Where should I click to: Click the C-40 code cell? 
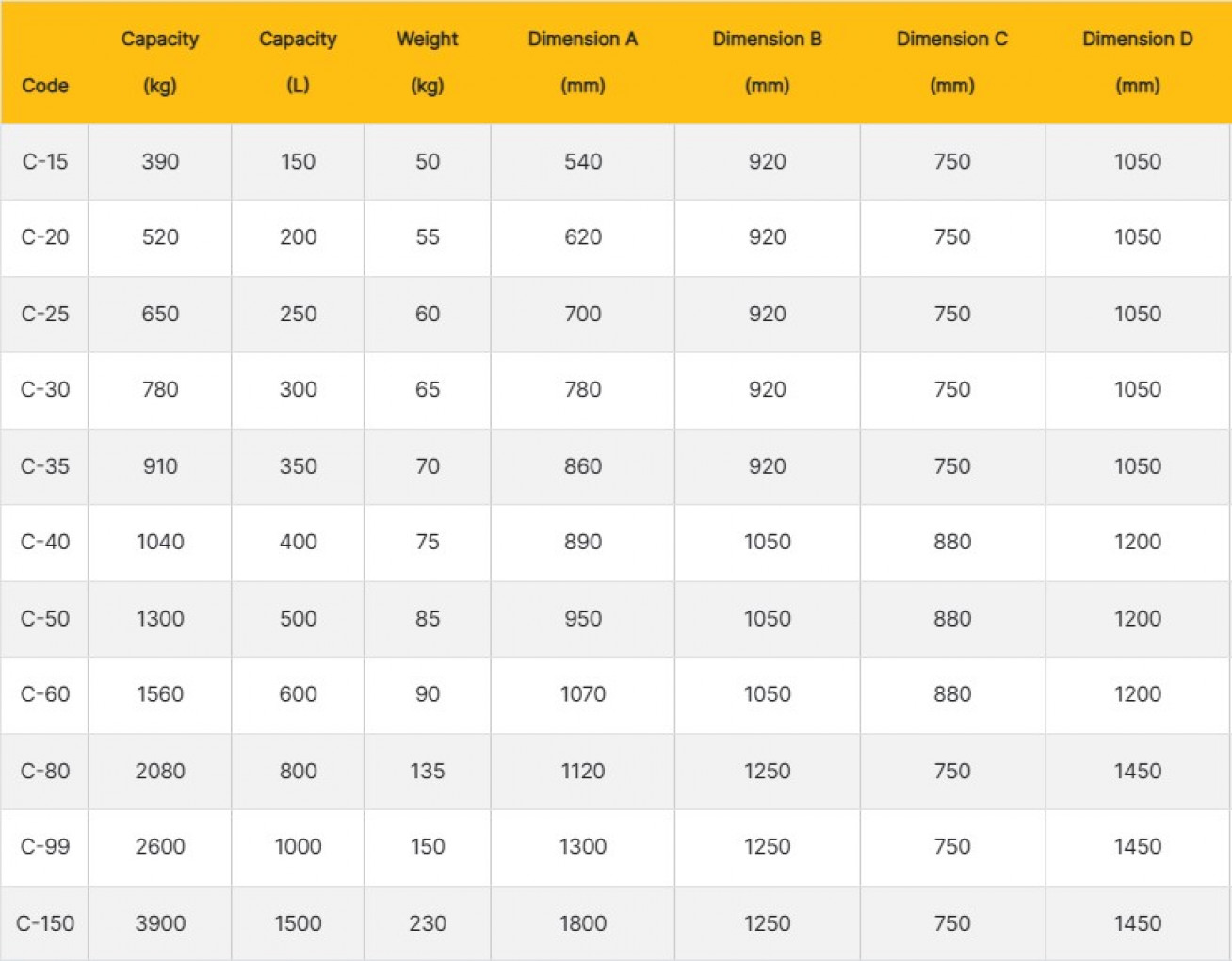45,542
